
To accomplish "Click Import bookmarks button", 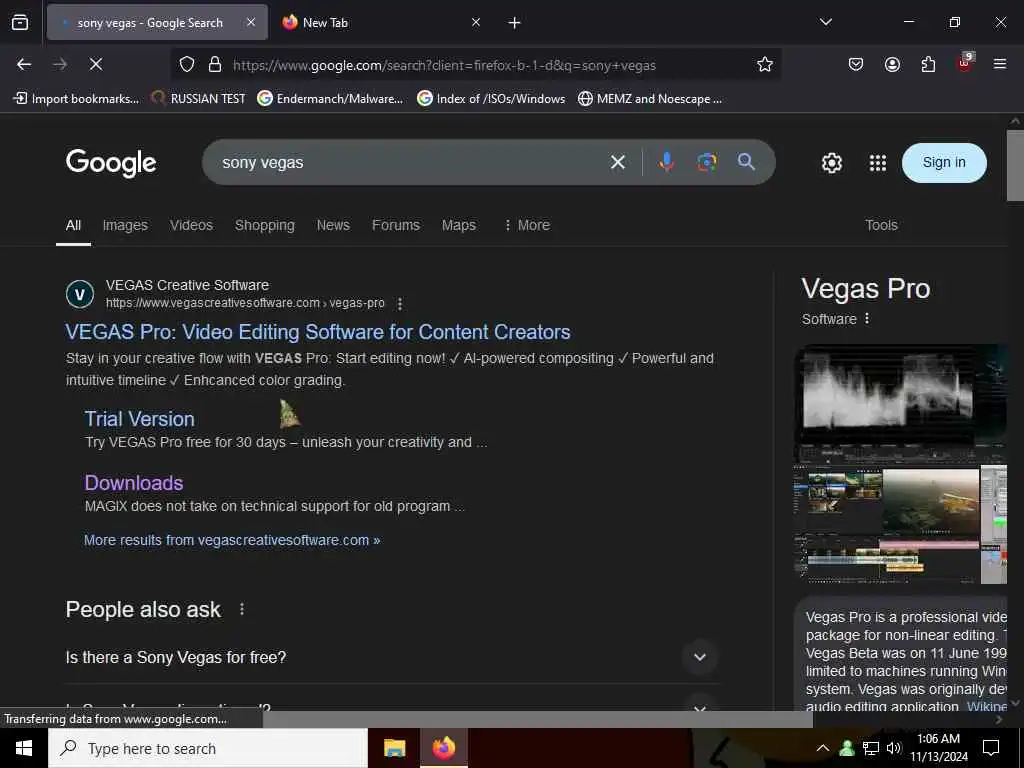I will [76, 99].
